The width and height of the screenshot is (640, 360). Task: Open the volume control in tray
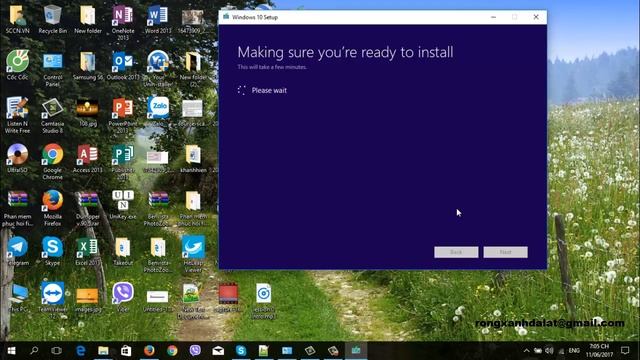549,351
